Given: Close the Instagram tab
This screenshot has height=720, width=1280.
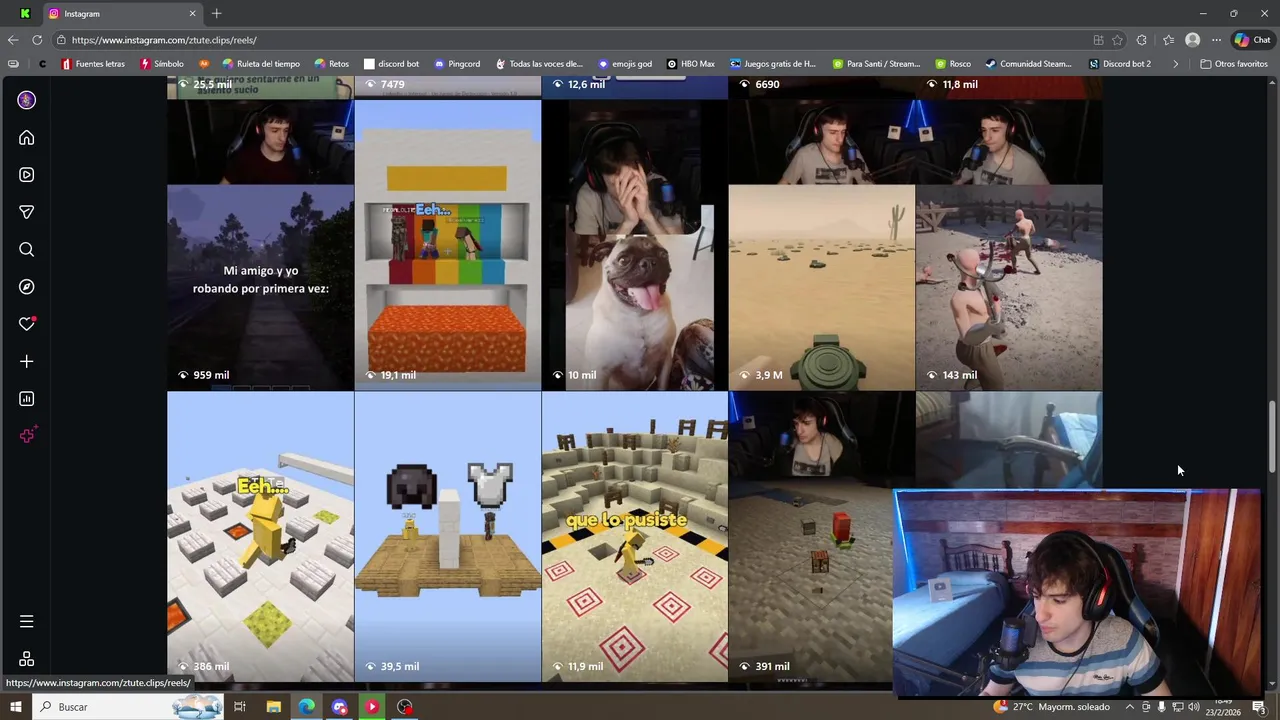Looking at the screenshot, I should [192, 13].
